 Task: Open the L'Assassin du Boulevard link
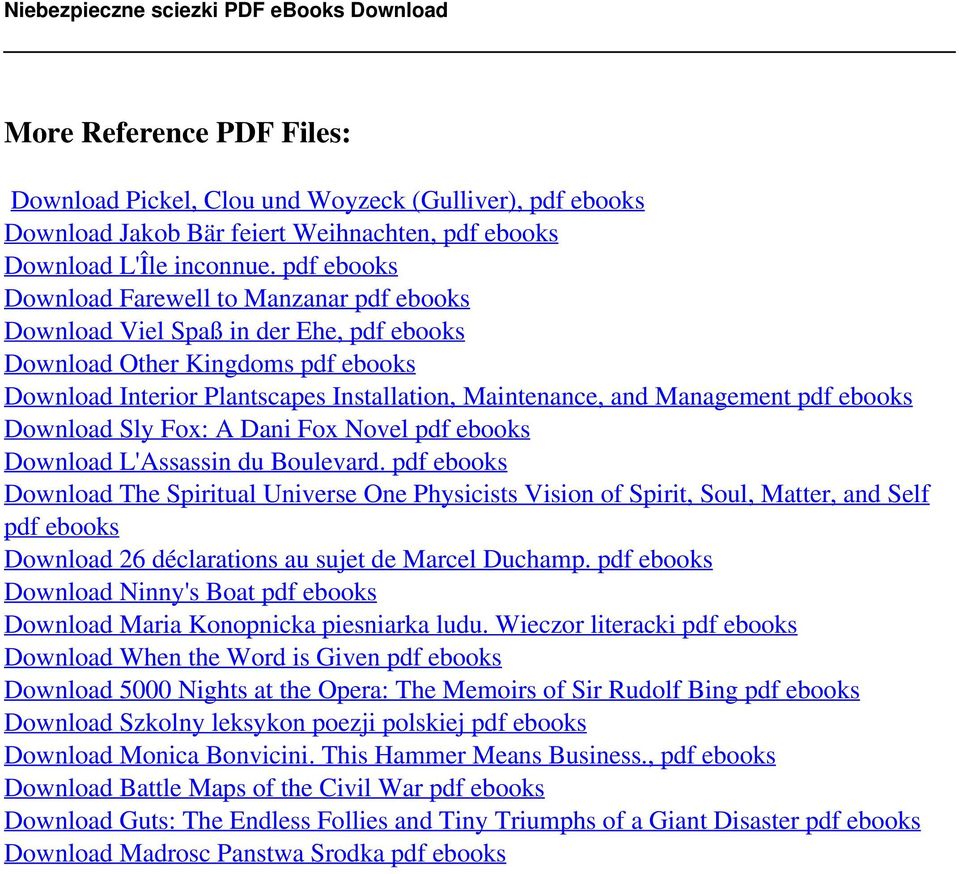(256, 462)
